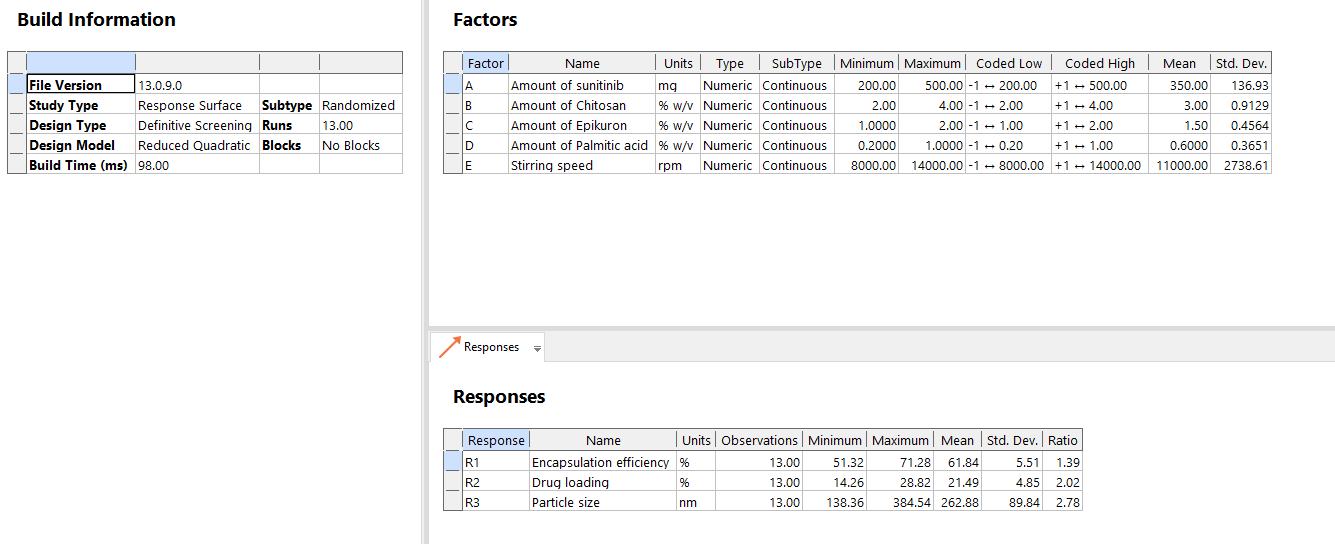Click the Ratio column header
Viewport: 1335px width, 544px height.
pos(1062,440)
